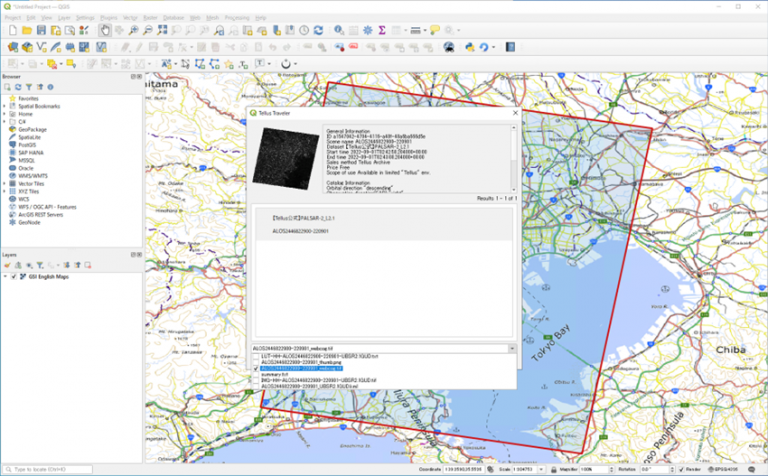Screen dimensions: 768x476
Task: Activate the Zoom In magnifier tool
Action: (133, 30)
